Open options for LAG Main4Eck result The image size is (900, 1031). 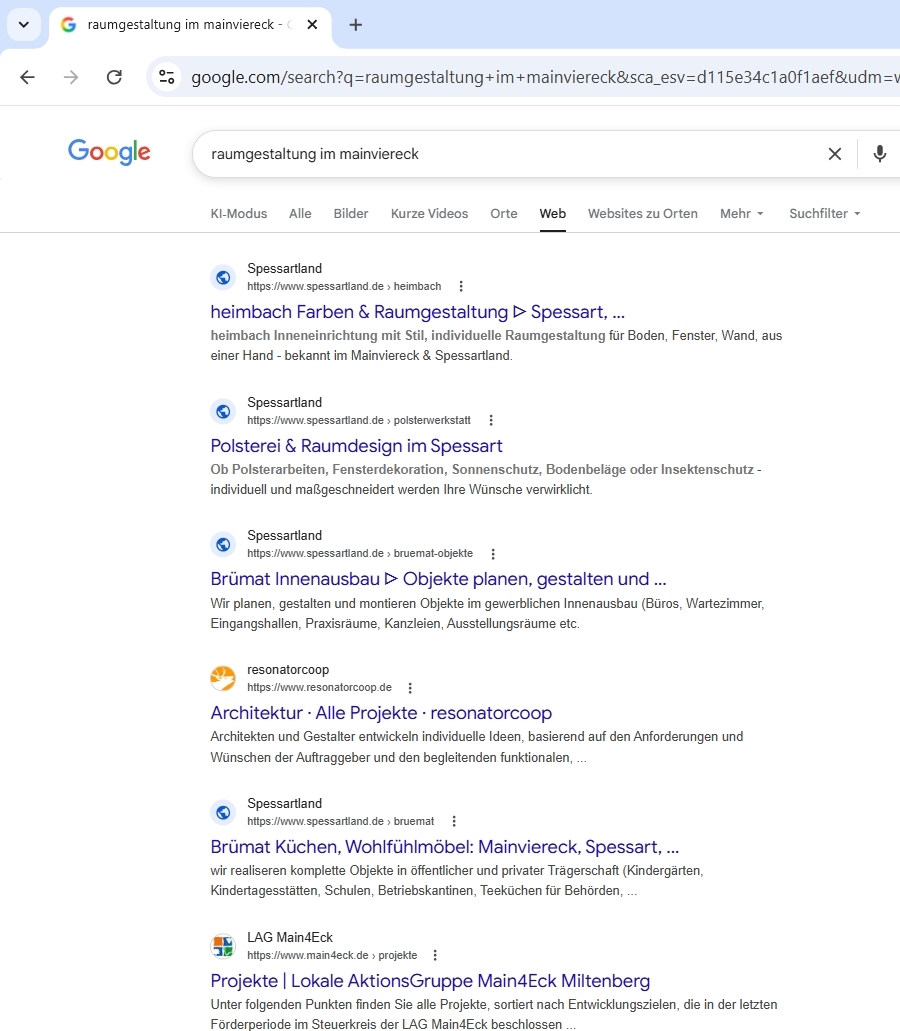(x=435, y=956)
